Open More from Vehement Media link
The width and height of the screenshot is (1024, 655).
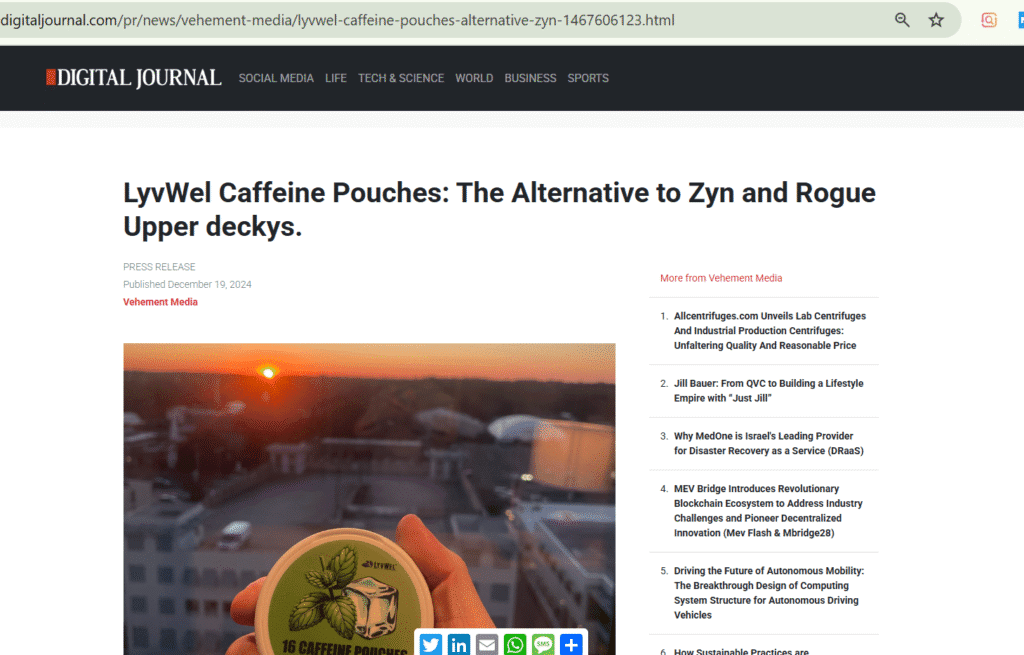[x=721, y=278]
